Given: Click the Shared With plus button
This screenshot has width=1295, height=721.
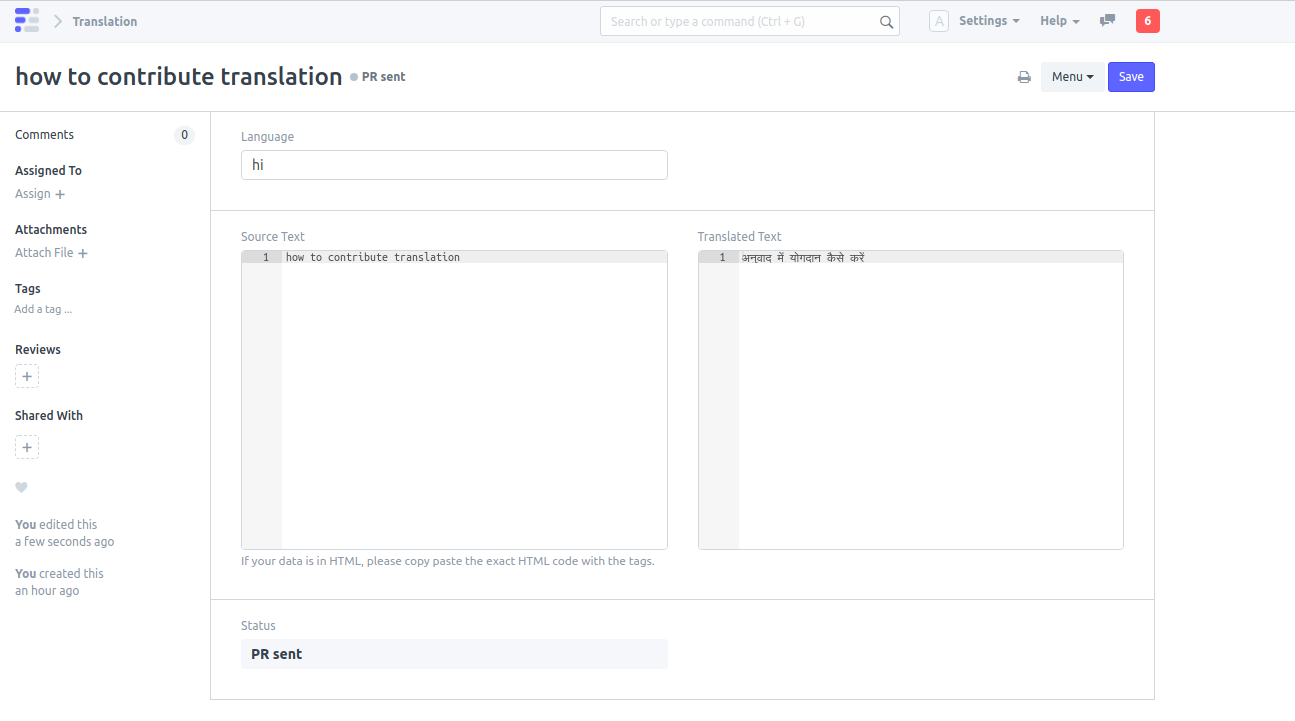Looking at the screenshot, I should 27,447.
